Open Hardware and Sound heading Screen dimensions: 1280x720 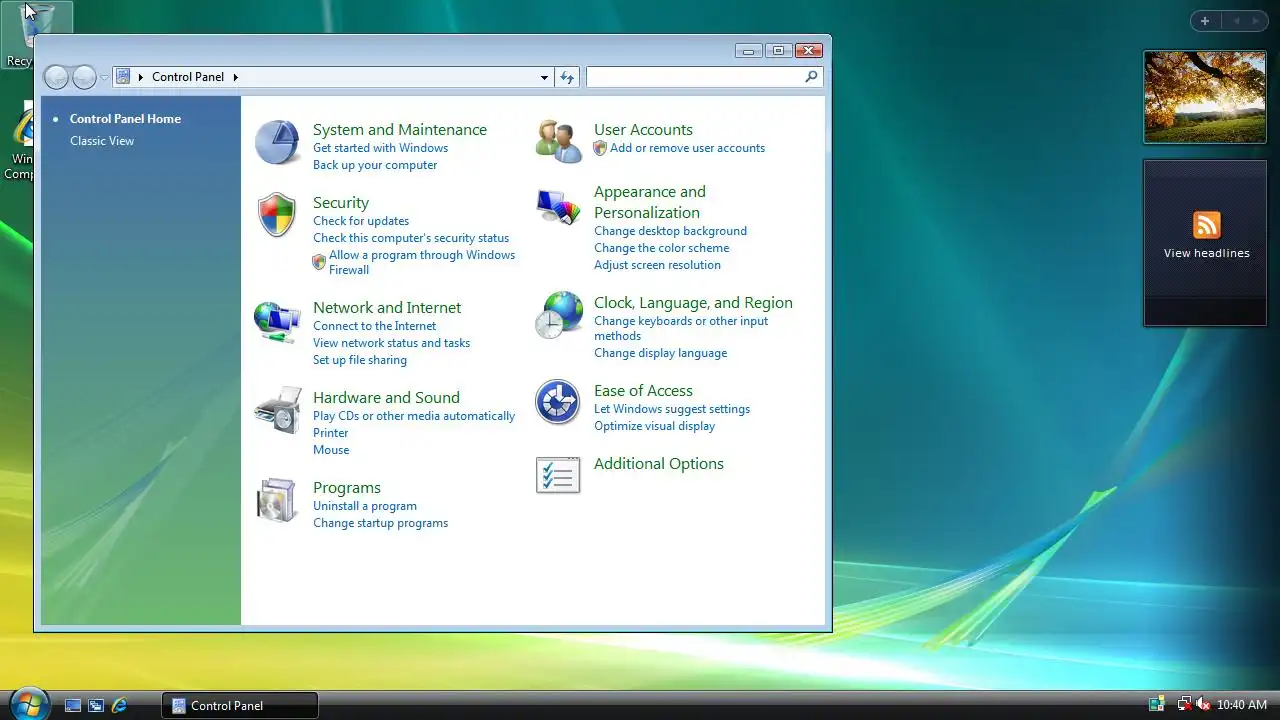(x=386, y=398)
